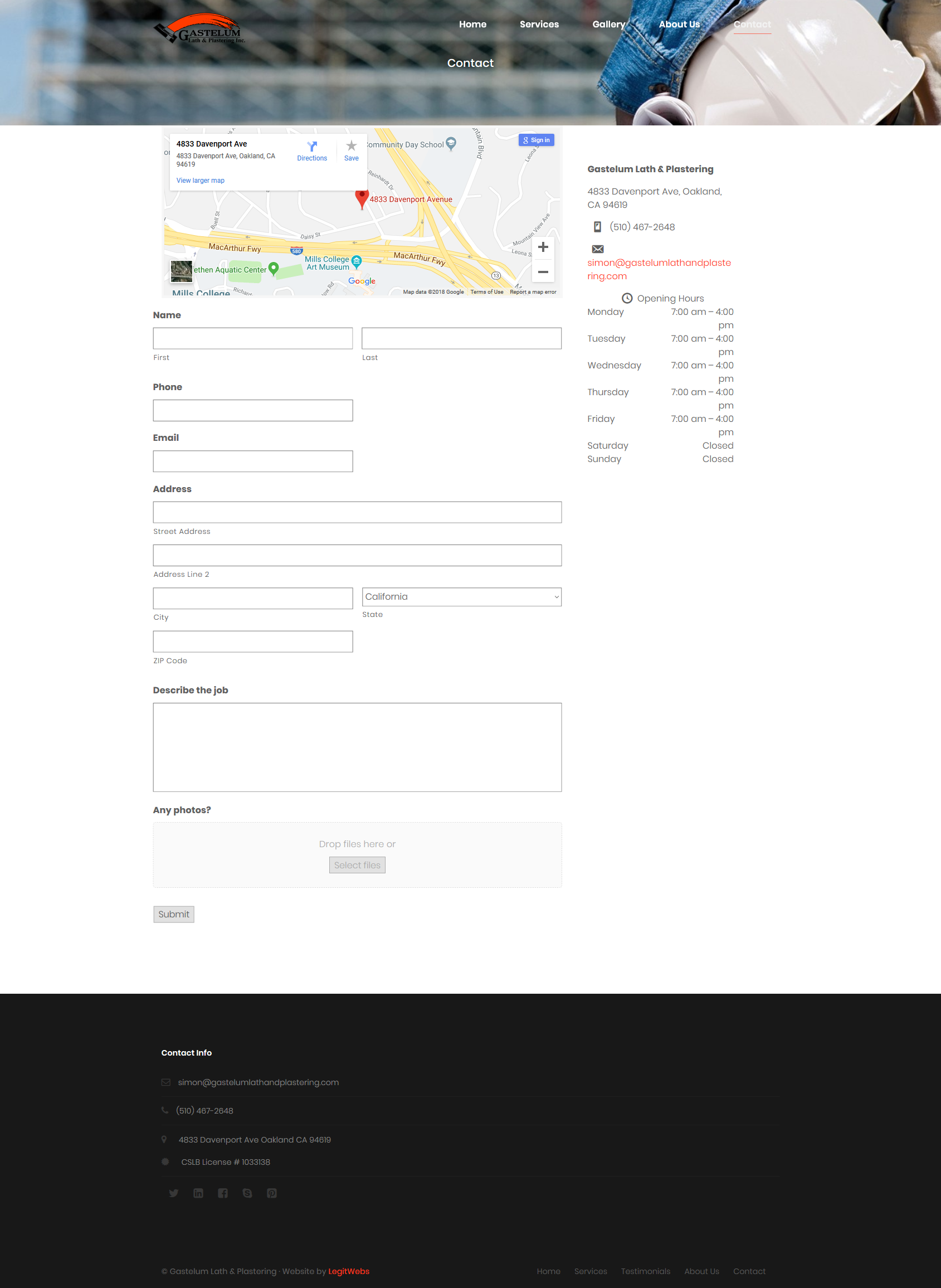Focus the Address Line 2 field

(x=357, y=556)
